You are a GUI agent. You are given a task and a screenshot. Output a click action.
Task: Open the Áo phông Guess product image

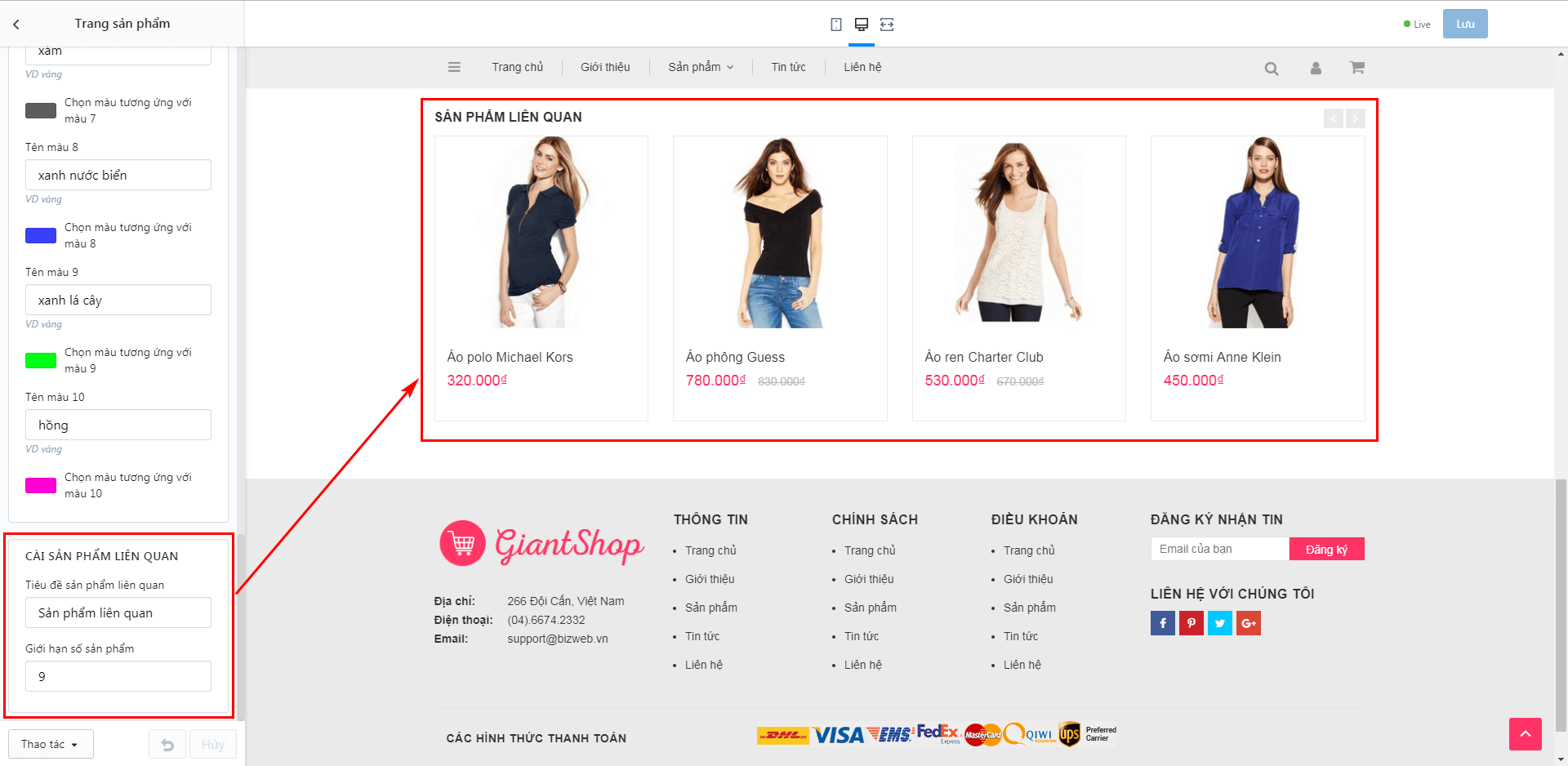pyautogui.click(x=780, y=233)
